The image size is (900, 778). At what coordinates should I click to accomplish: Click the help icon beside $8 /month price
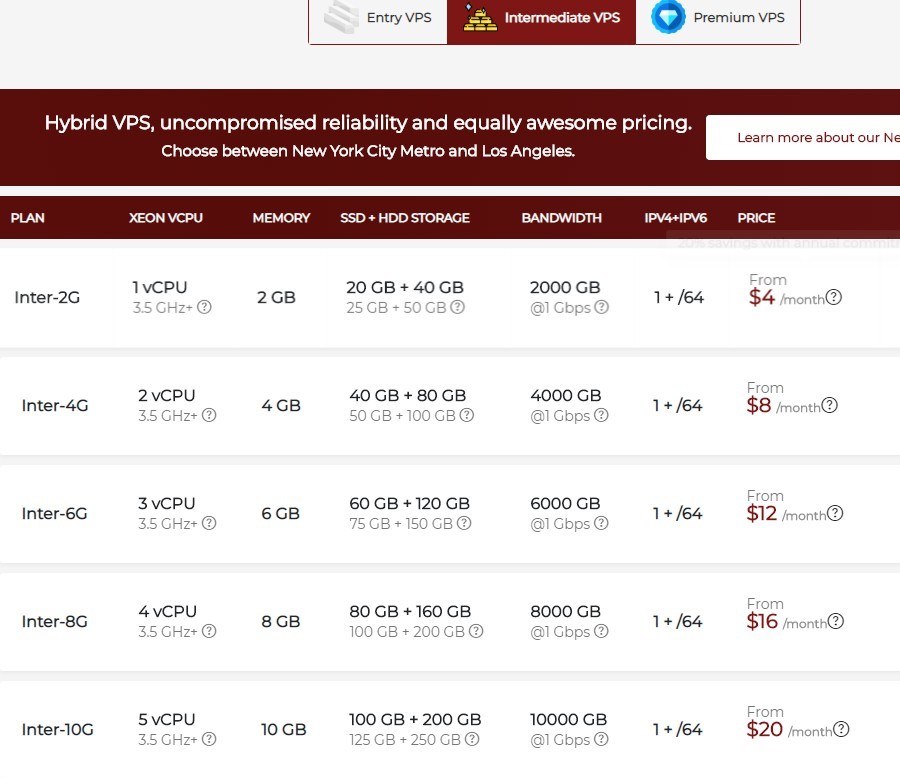click(829, 405)
